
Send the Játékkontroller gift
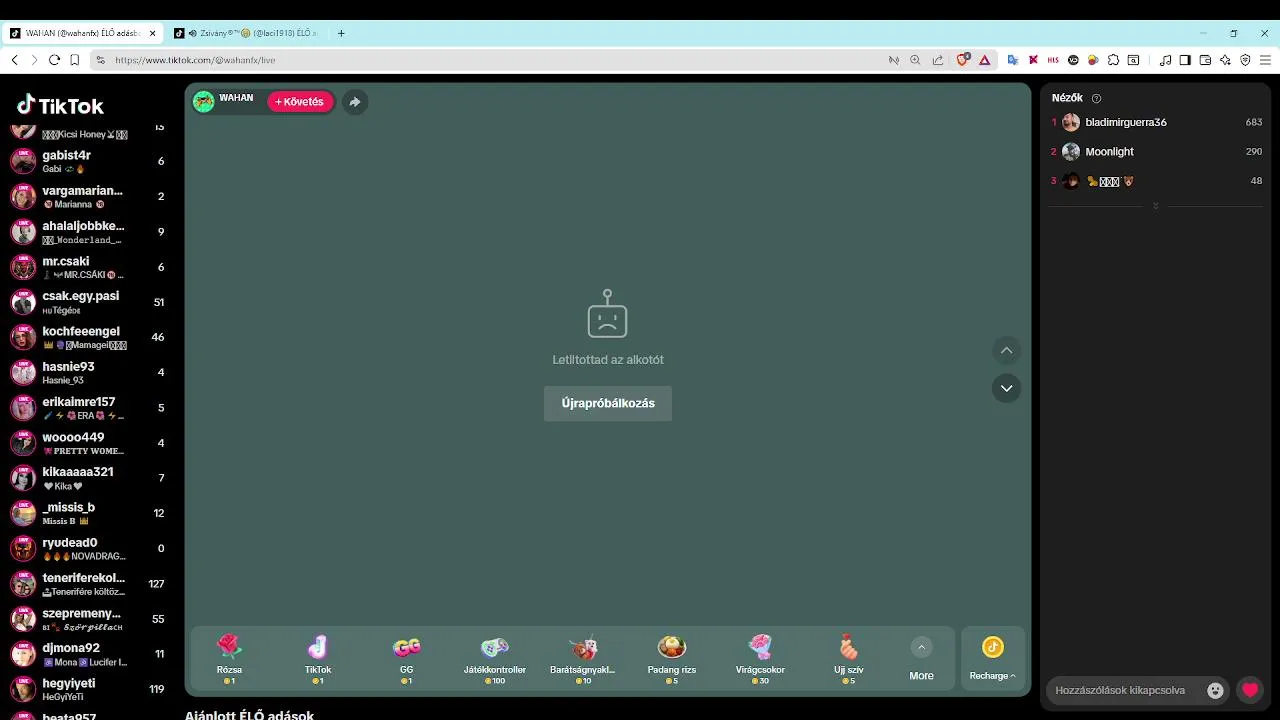(495, 659)
